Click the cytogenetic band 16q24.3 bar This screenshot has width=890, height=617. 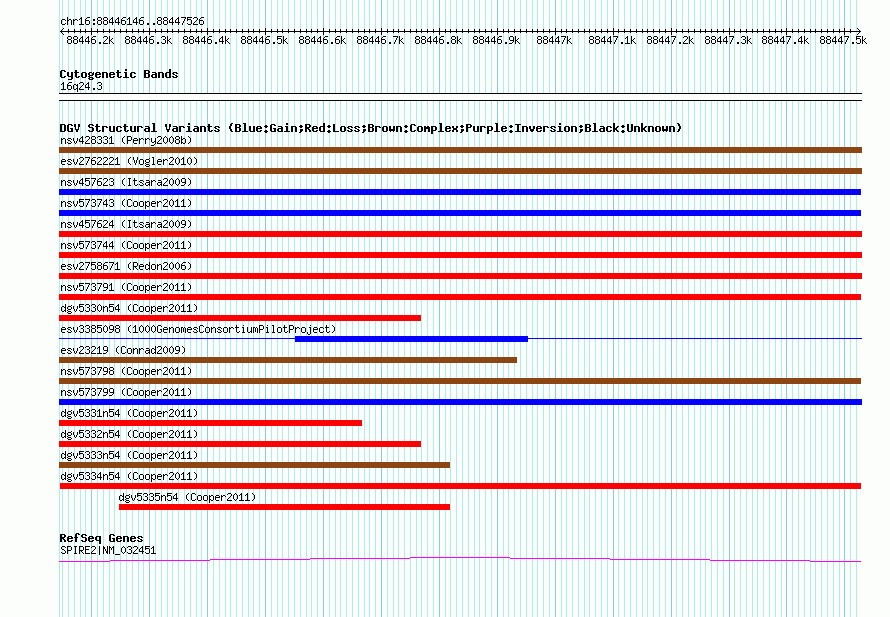point(460,97)
